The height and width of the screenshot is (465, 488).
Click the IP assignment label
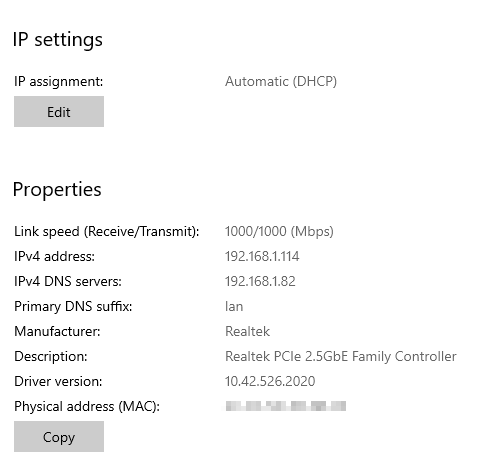pyautogui.click(x=59, y=81)
